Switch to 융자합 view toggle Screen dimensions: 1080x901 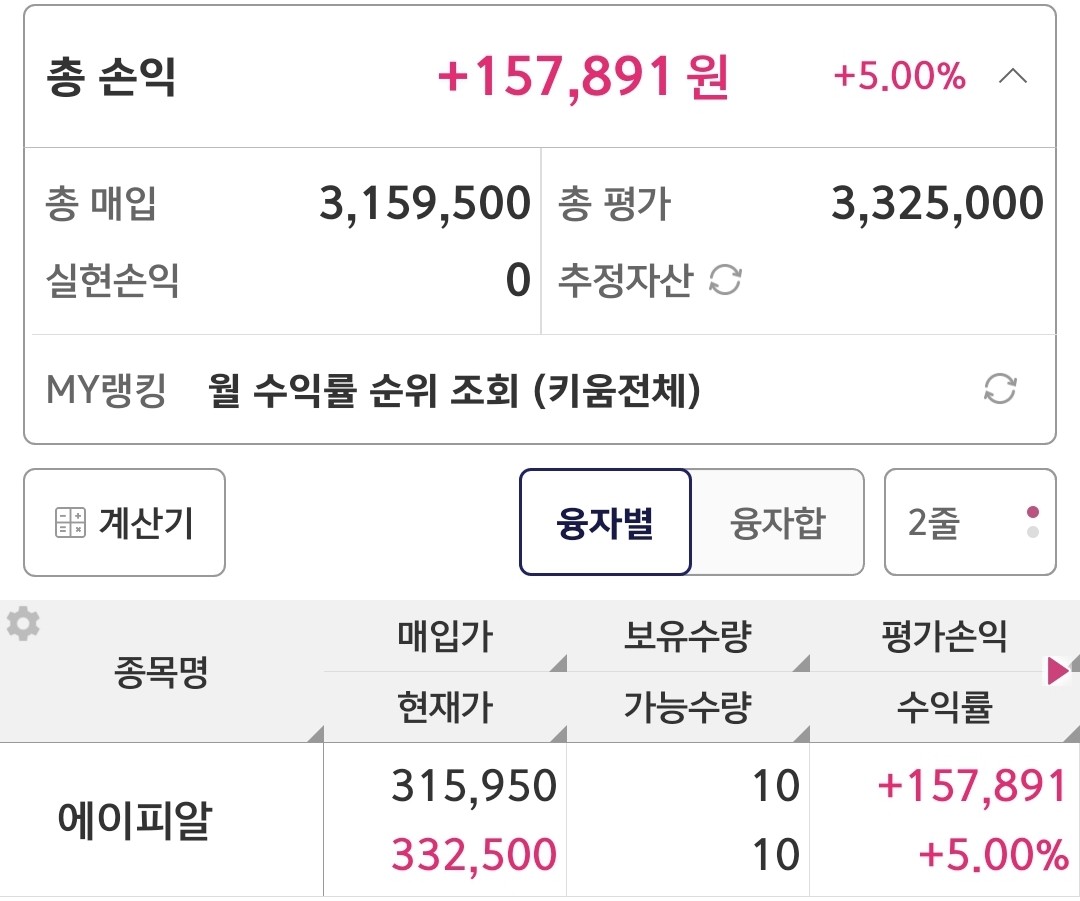pos(778,522)
